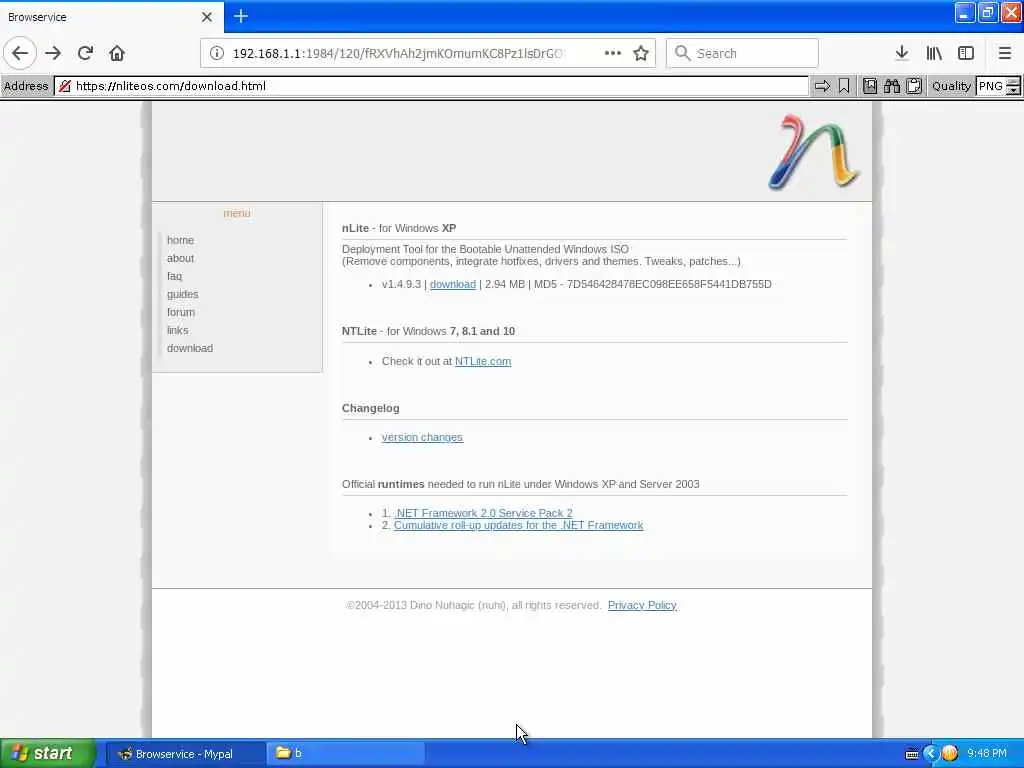Open the keyboard tray icon
Viewport: 1024px width, 768px height.
click(912, 754)
